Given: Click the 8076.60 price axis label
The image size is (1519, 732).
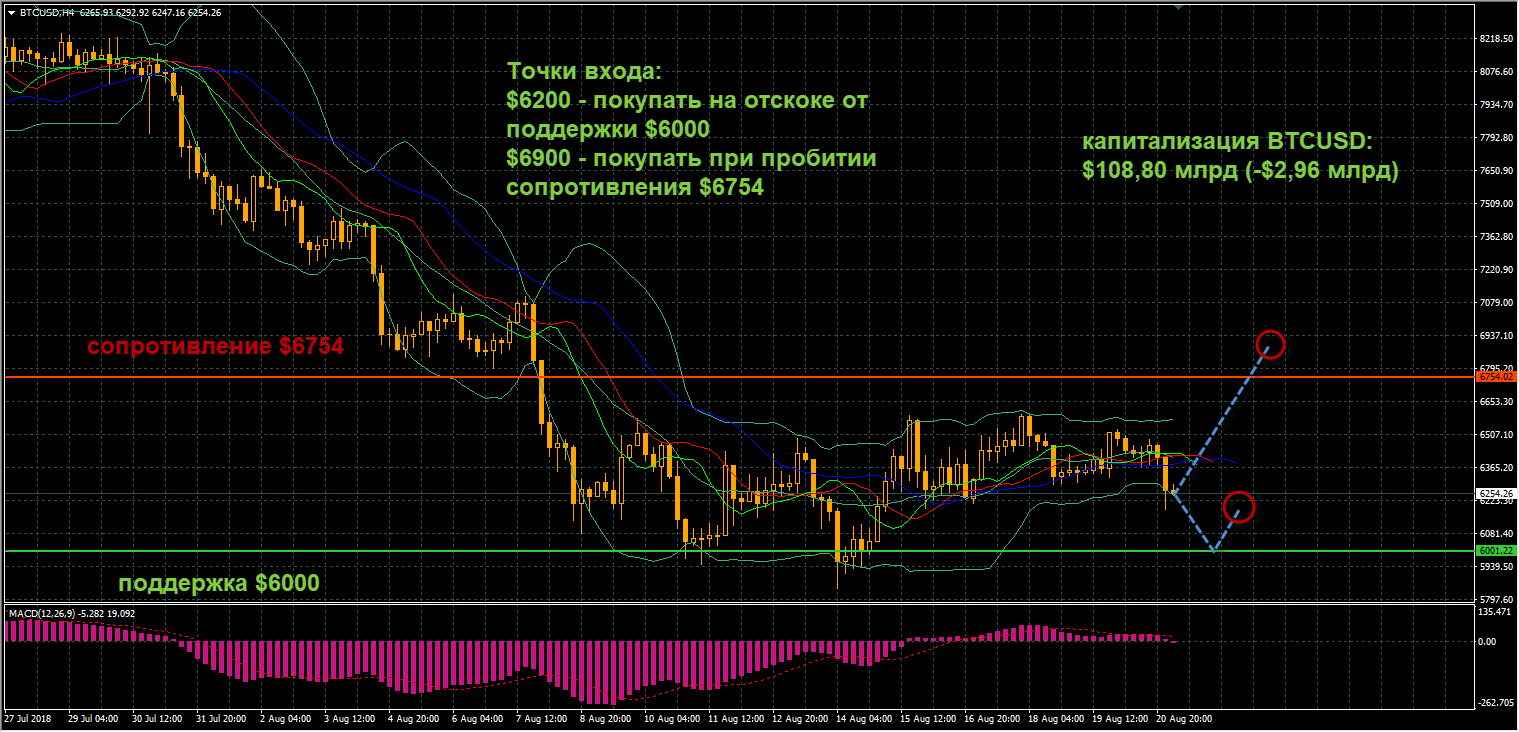Looking at the screenshot, I should click(1494, 72).
